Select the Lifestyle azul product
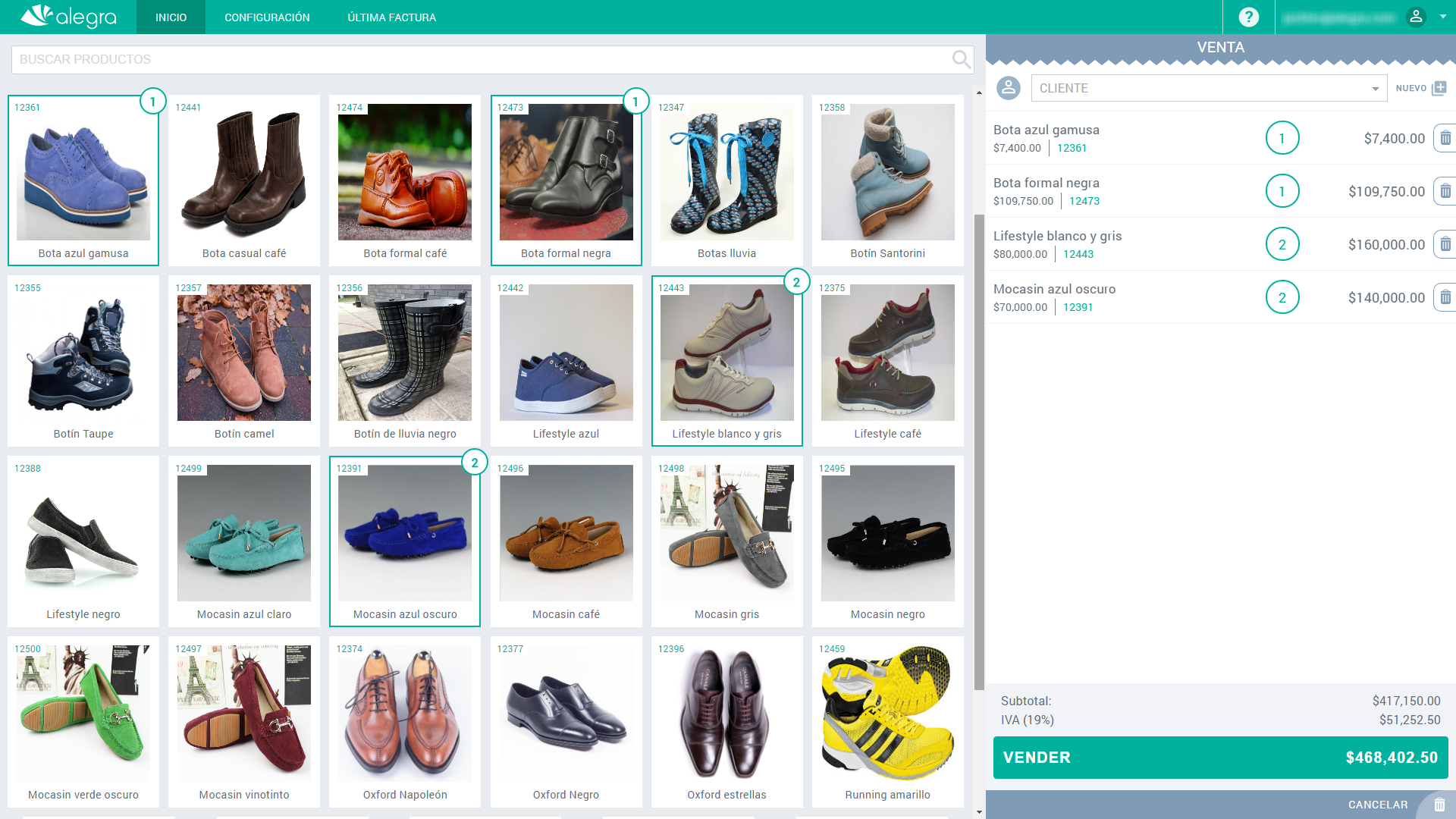Viewport: 1456px width, 819px height. pos(566,361)
